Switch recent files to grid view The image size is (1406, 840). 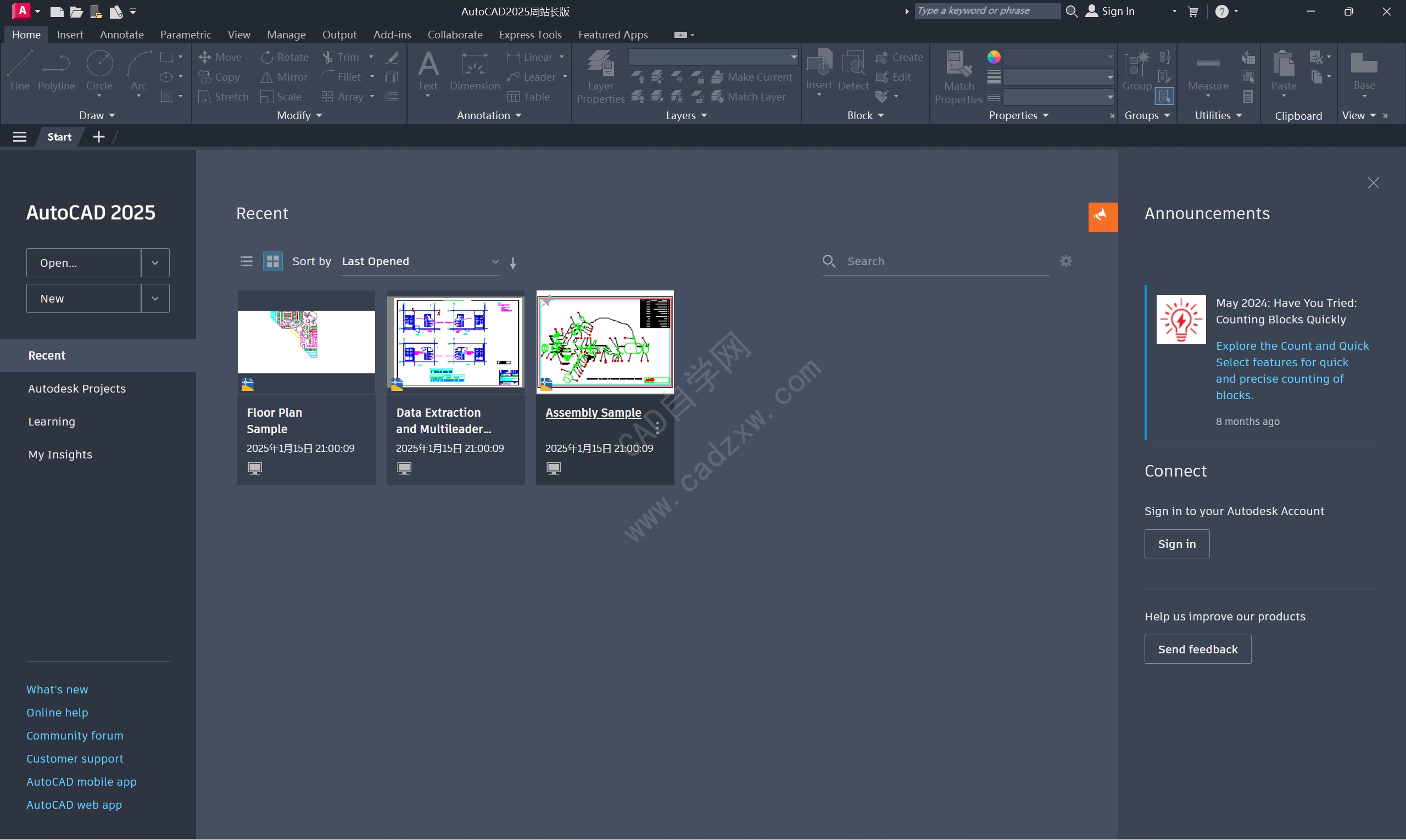pos(272,261)
